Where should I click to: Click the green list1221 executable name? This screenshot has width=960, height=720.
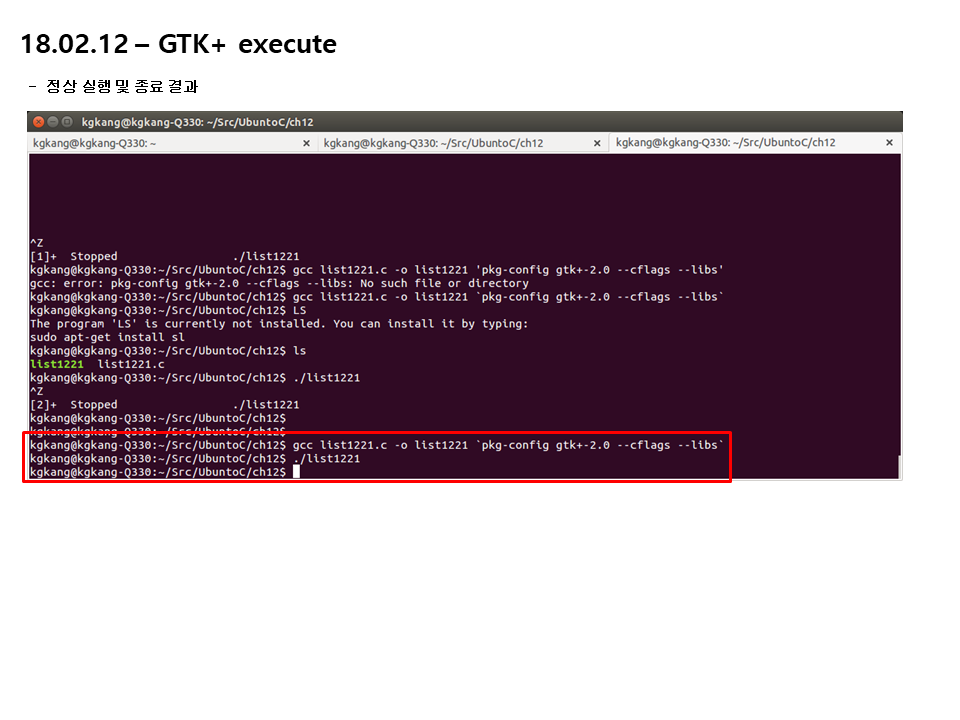pyautogui.click(x=56, y=364)
